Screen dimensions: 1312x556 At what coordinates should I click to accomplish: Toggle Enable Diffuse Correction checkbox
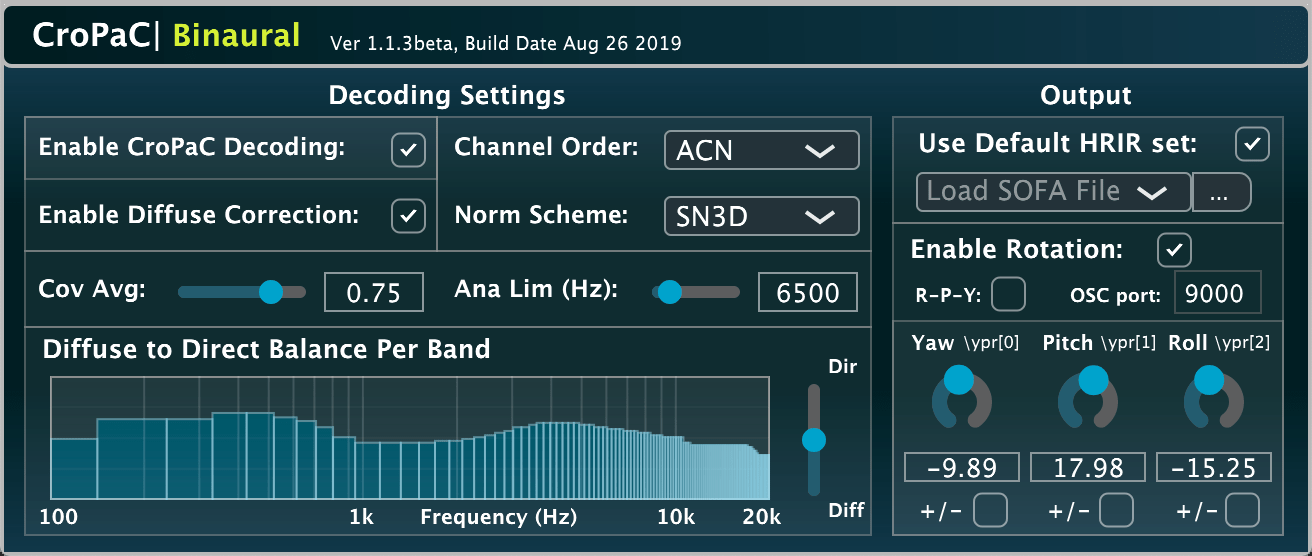click(x=408, y=215)
